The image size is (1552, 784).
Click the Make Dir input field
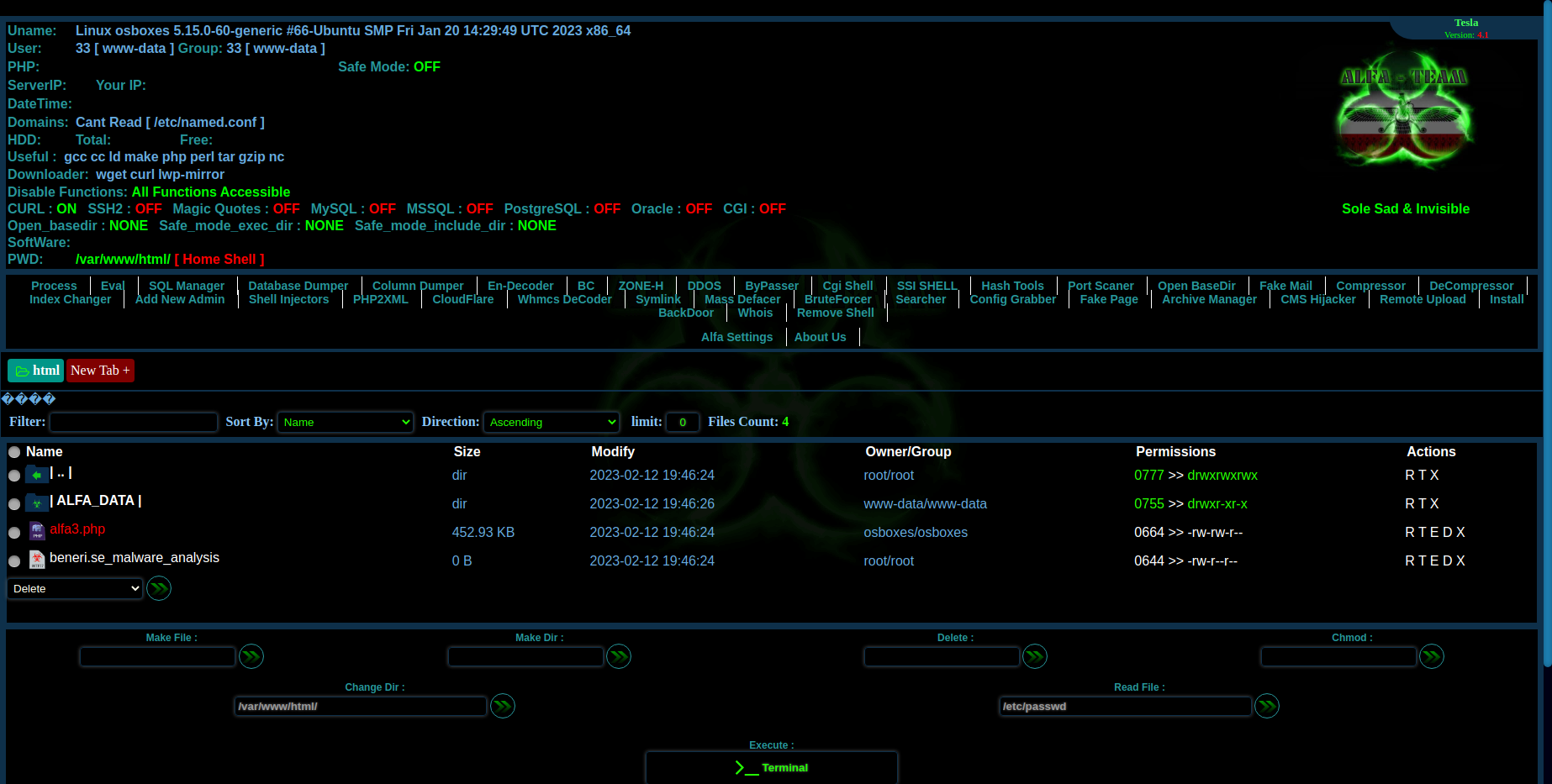tap(525, 656)
